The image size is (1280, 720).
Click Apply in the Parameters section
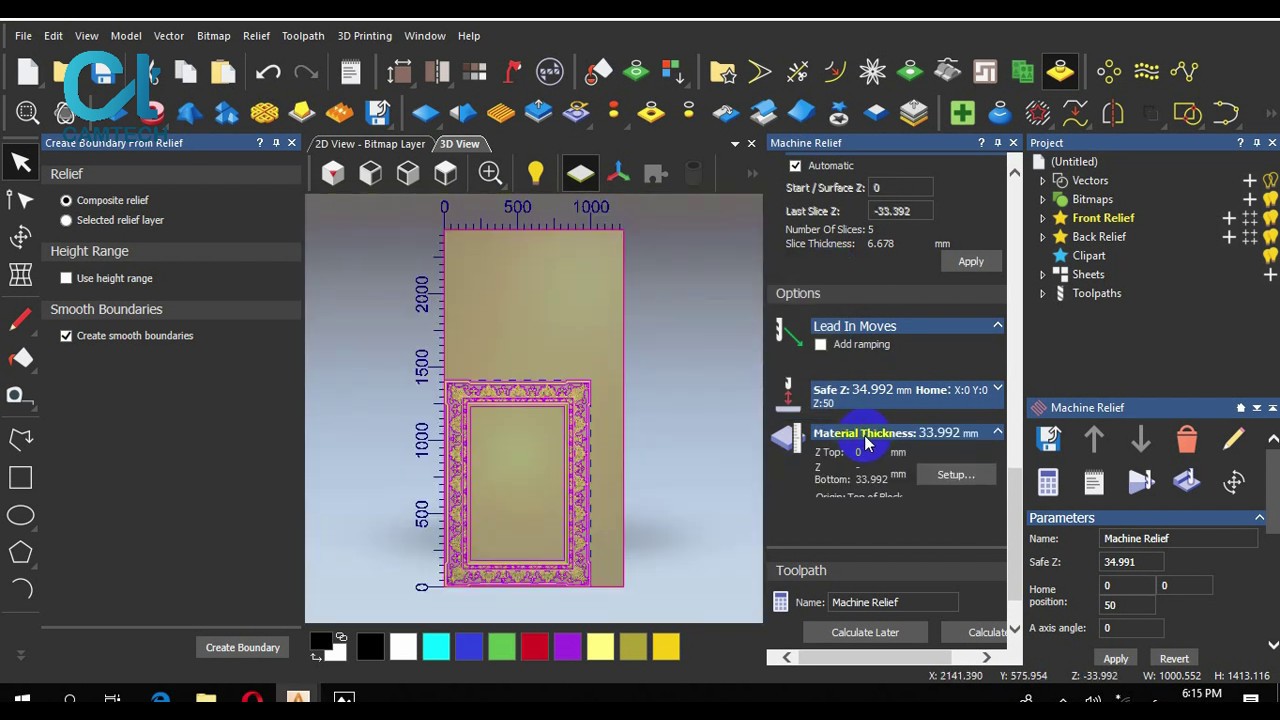coord(1116,659)
